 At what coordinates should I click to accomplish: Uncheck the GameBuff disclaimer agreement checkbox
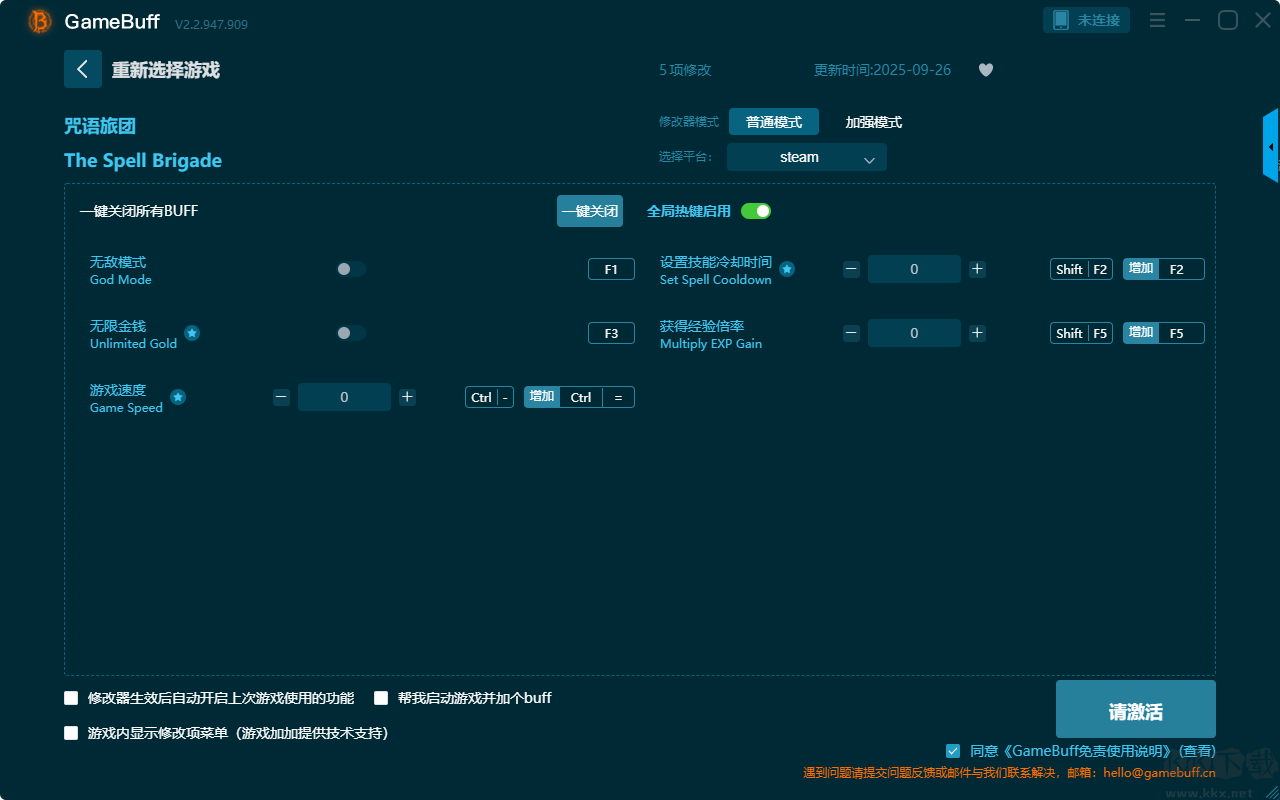pyautogui.click(x=953, y=751)
